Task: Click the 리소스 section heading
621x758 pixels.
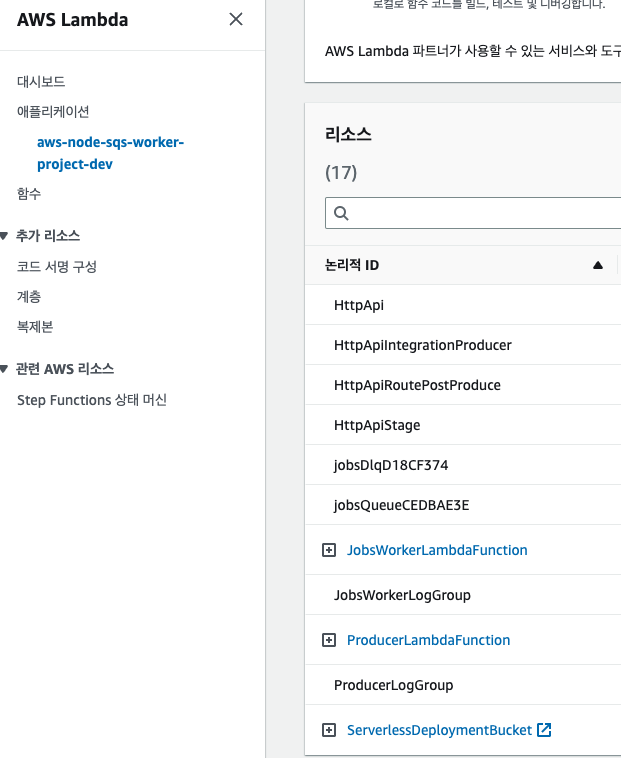Action: pos(348,134)
